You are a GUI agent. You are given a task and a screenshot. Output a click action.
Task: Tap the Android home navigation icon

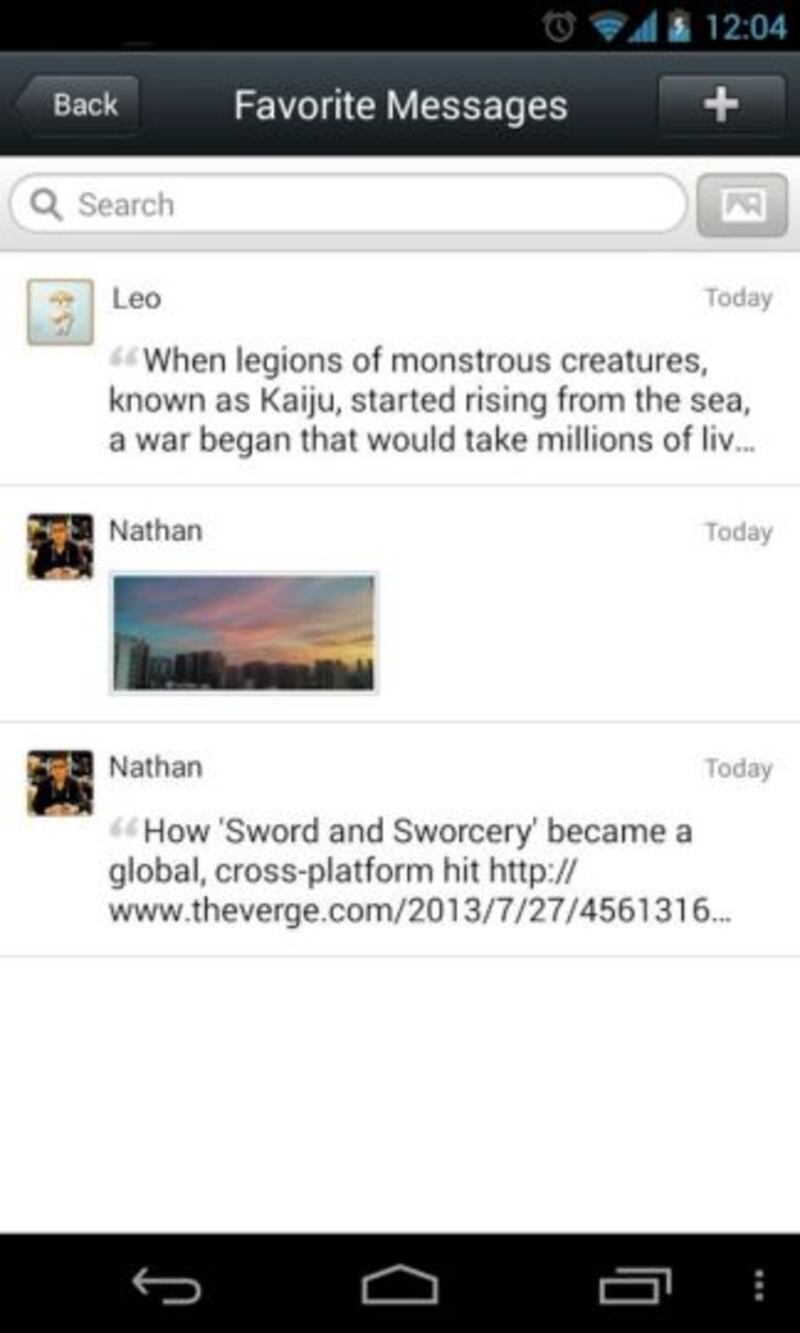[400, 1284]
